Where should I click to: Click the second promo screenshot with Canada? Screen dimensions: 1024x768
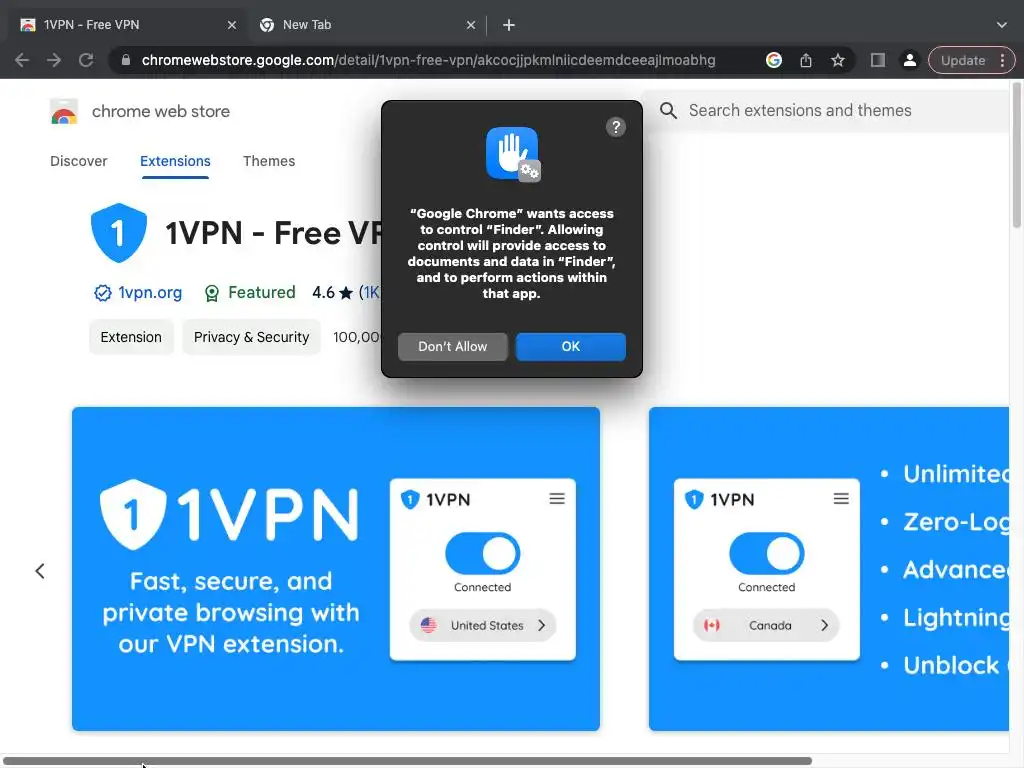click(829, 569)
